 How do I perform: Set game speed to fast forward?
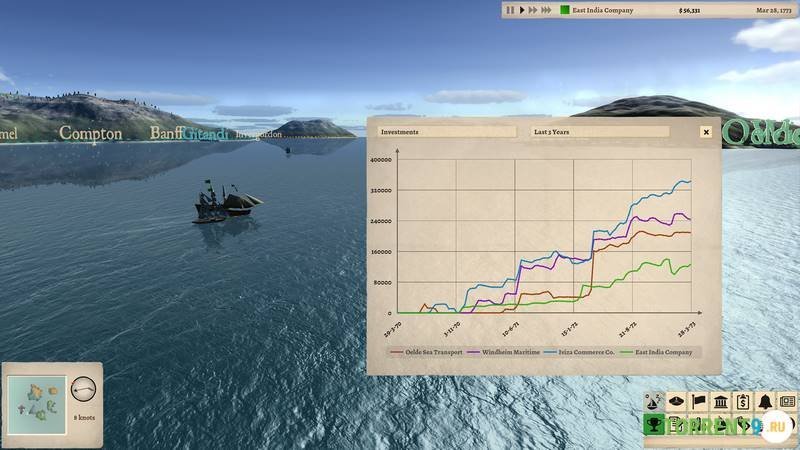coord(533,10)
